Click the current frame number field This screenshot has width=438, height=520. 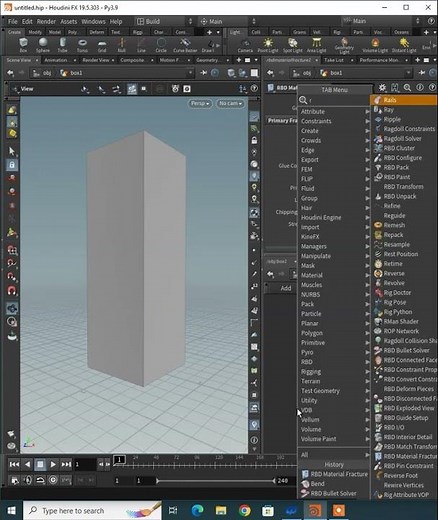click(x=85, y=464)
